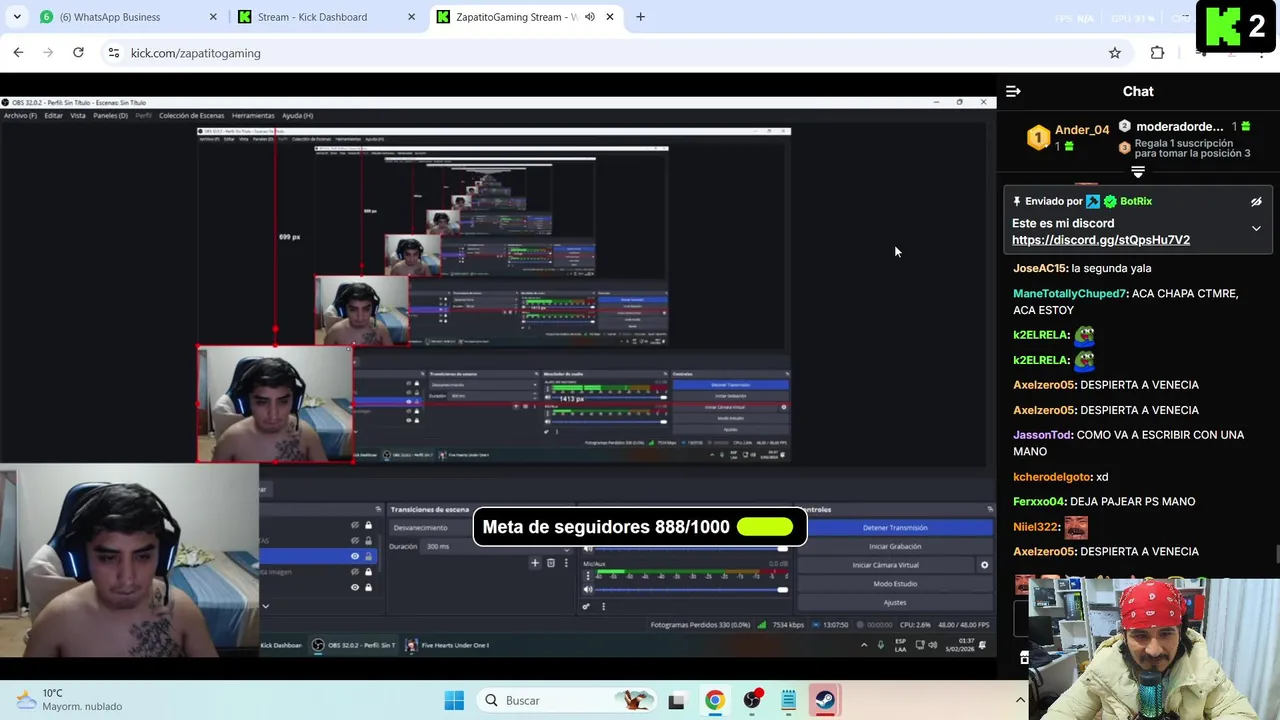Open moderadorde... in leaderboard second place
The height and width of the screenshot is (720, 1280).
click(1180, 127)
